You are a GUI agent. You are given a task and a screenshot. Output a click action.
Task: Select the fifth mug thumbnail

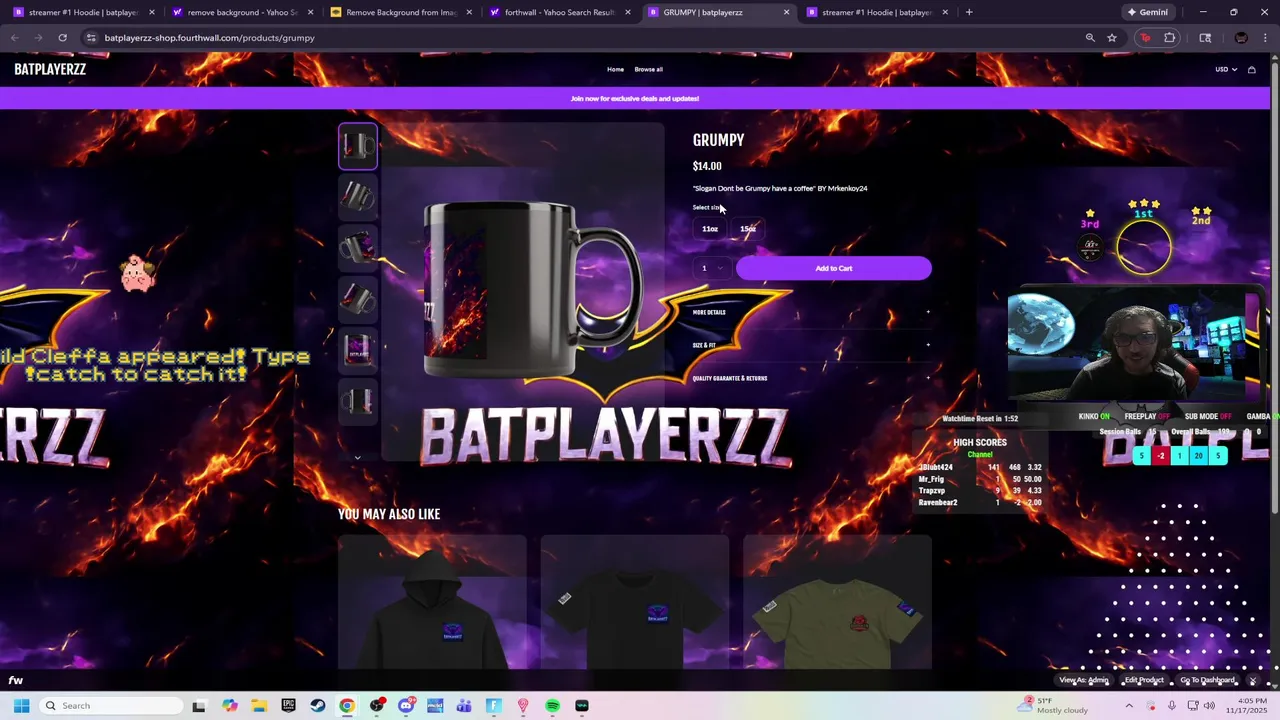tap(358, 349)
